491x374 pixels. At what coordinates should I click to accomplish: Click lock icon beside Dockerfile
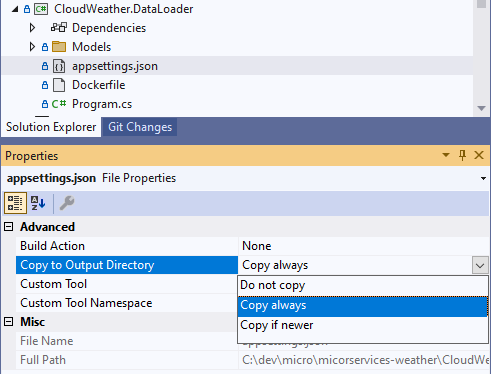pyautogui.click(x=45, y=85)
